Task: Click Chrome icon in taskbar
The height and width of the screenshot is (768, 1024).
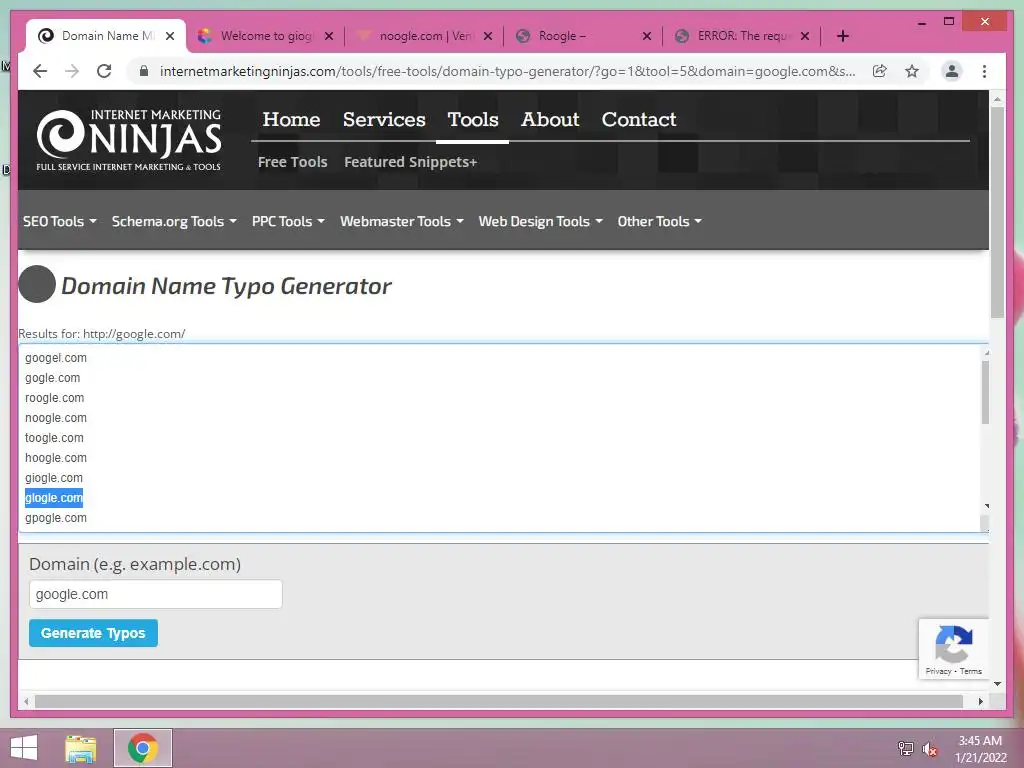Action: coord(143,748)
